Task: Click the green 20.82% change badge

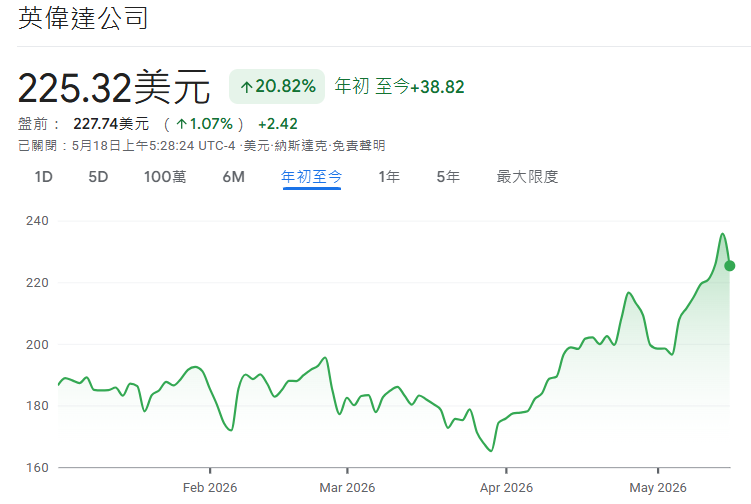Action: pos(277,87)
